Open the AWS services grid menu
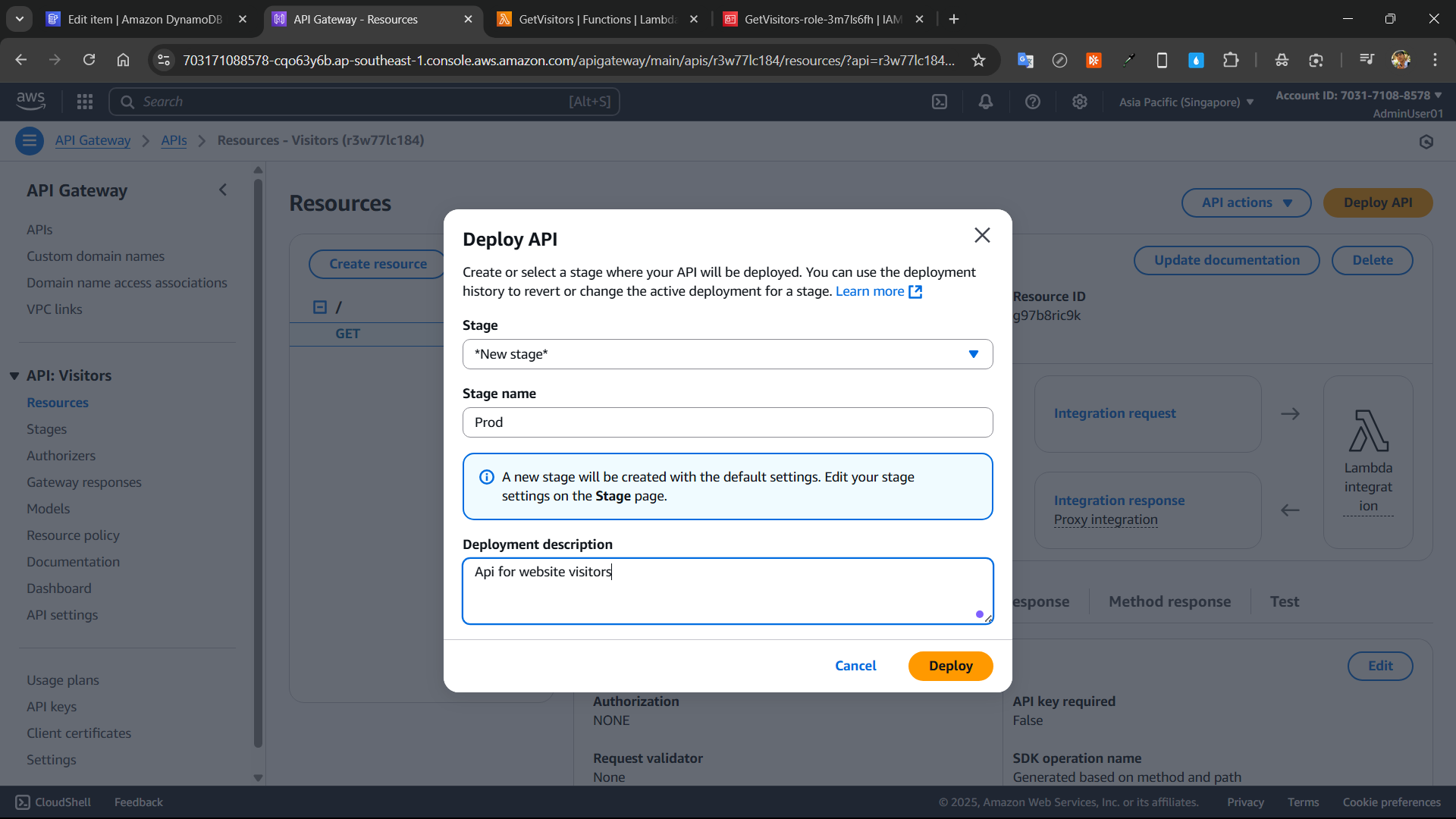The height and width of the screenshot is (819, 1456). click(x=85, y=101)
